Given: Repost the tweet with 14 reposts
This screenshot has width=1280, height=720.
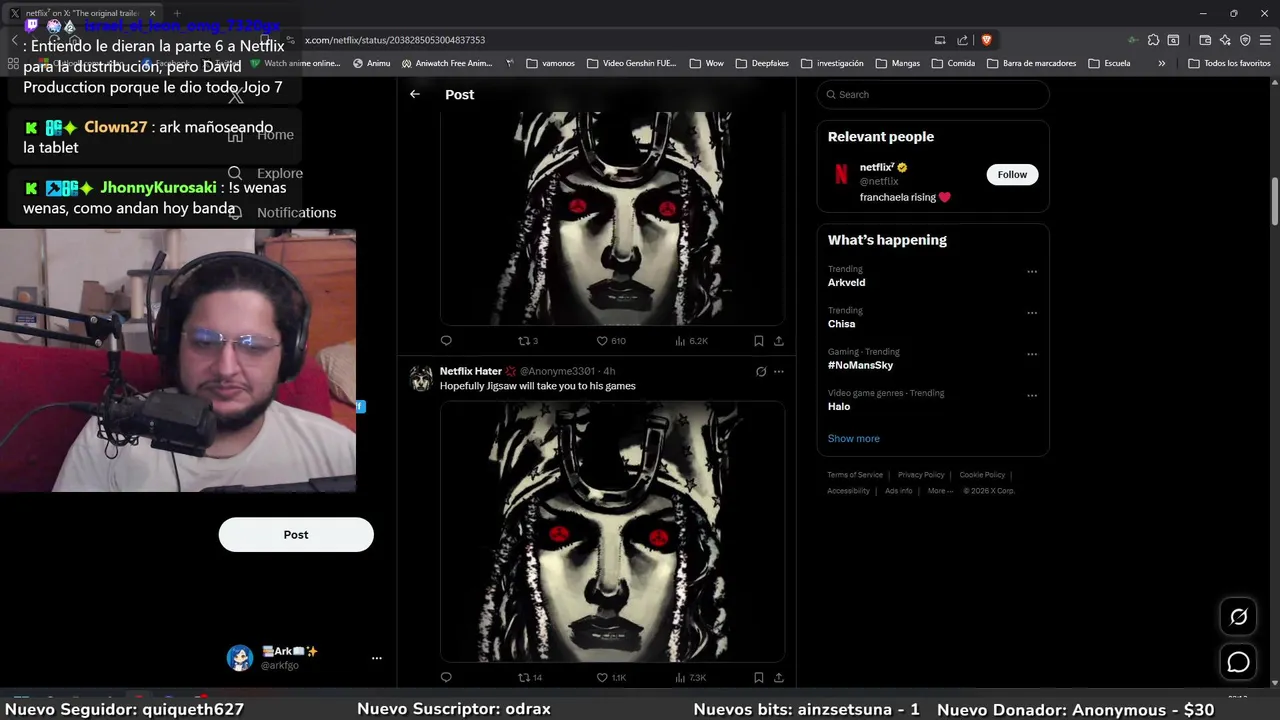Looking at the screenshot, I should pos(529,677).
